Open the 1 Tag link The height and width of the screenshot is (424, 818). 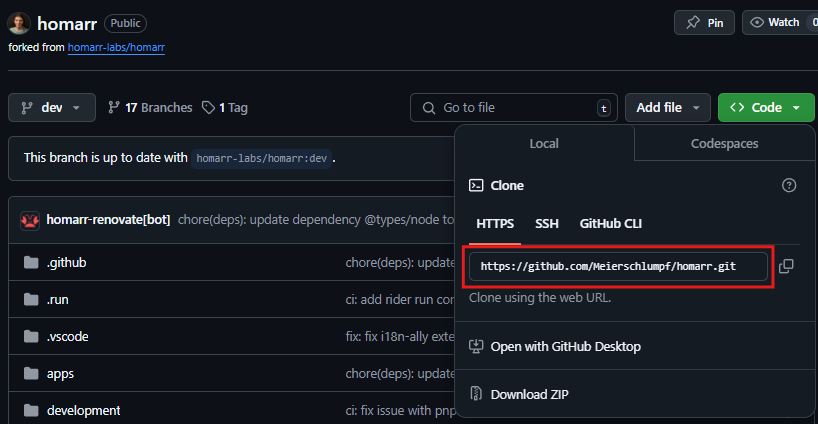coord(225,107)
